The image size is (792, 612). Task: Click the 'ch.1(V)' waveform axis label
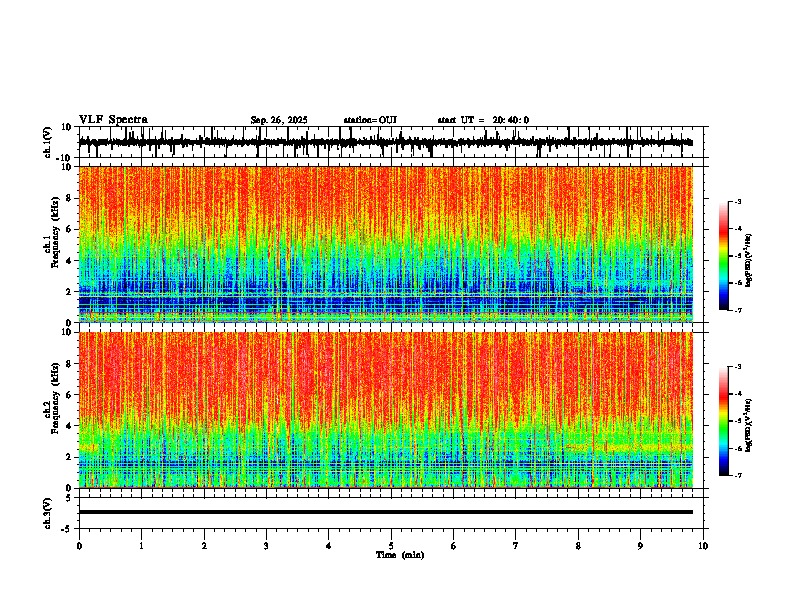48,142
